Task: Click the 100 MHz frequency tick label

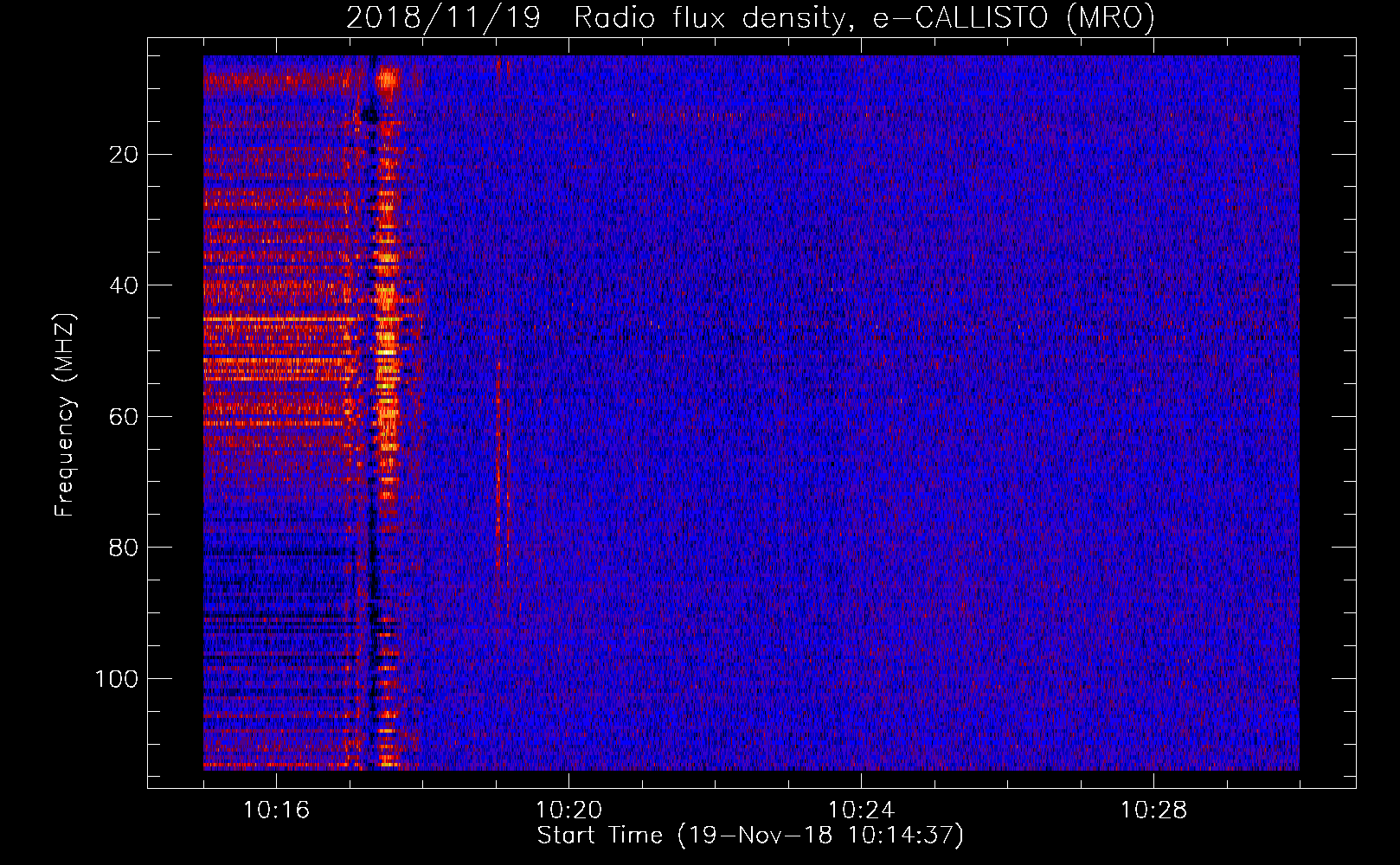Action: click(x=117, y=679)
